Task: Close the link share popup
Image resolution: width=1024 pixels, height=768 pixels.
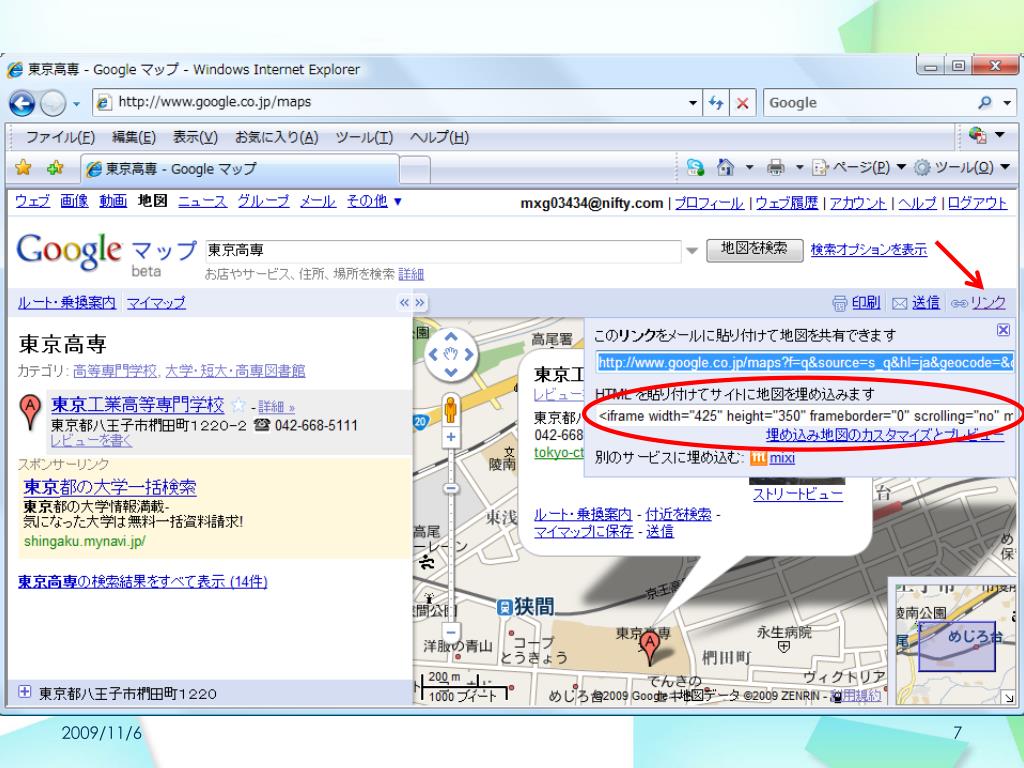Action: (x=1004, y=330)
